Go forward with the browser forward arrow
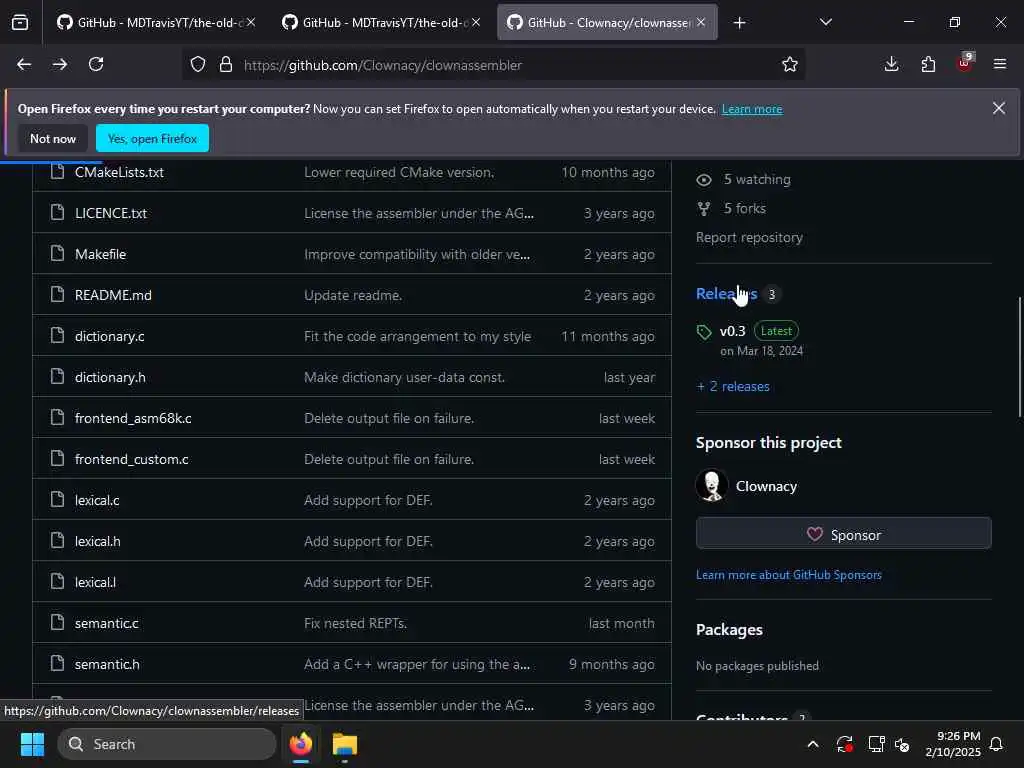This screenshot has width=1024, height=768. click(60, 65)
